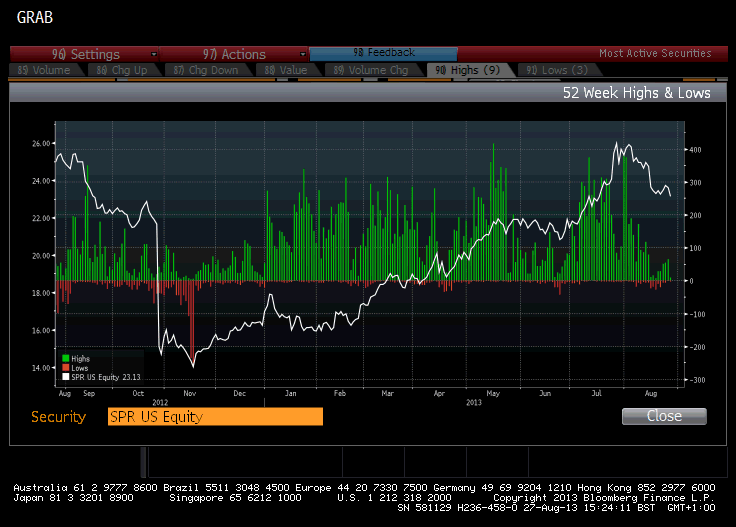
Task: Click the red Lows legend swatch
Action: pos(66,367)
